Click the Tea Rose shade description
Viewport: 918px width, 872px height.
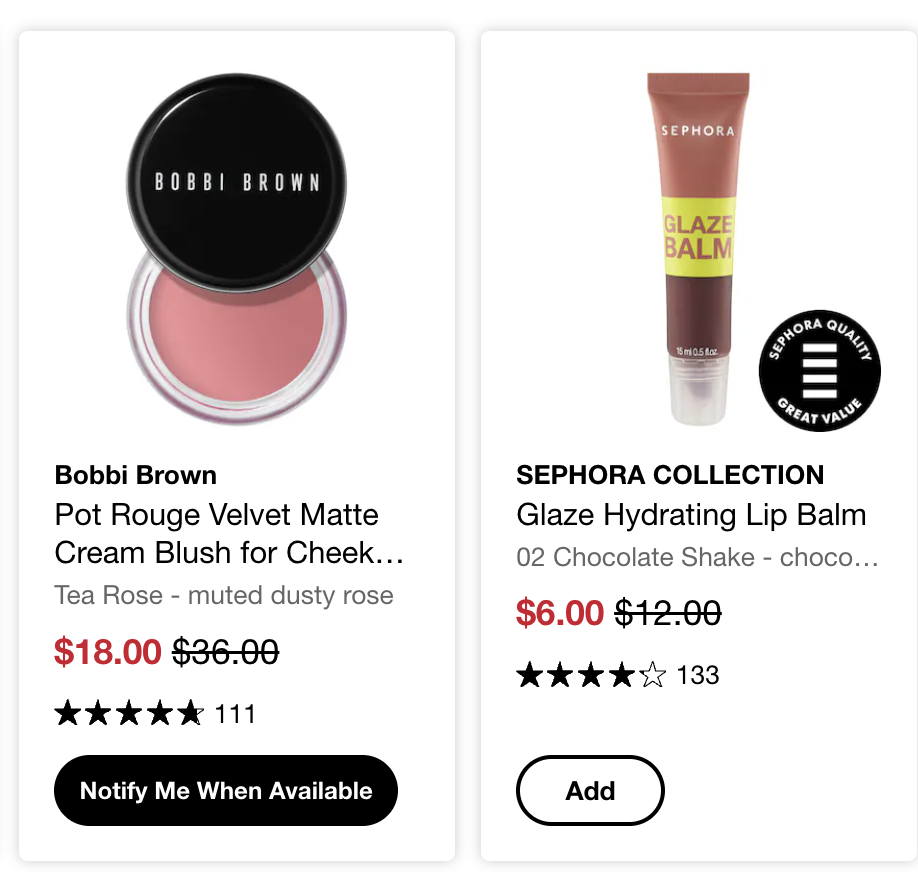tap(224, 595)
